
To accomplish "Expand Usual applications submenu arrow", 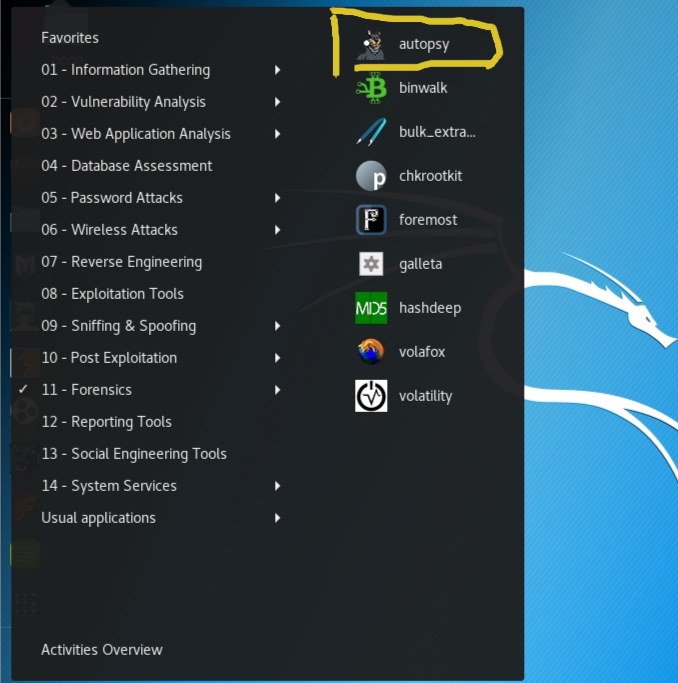I will pyautogui.click(x=277, y=518).
